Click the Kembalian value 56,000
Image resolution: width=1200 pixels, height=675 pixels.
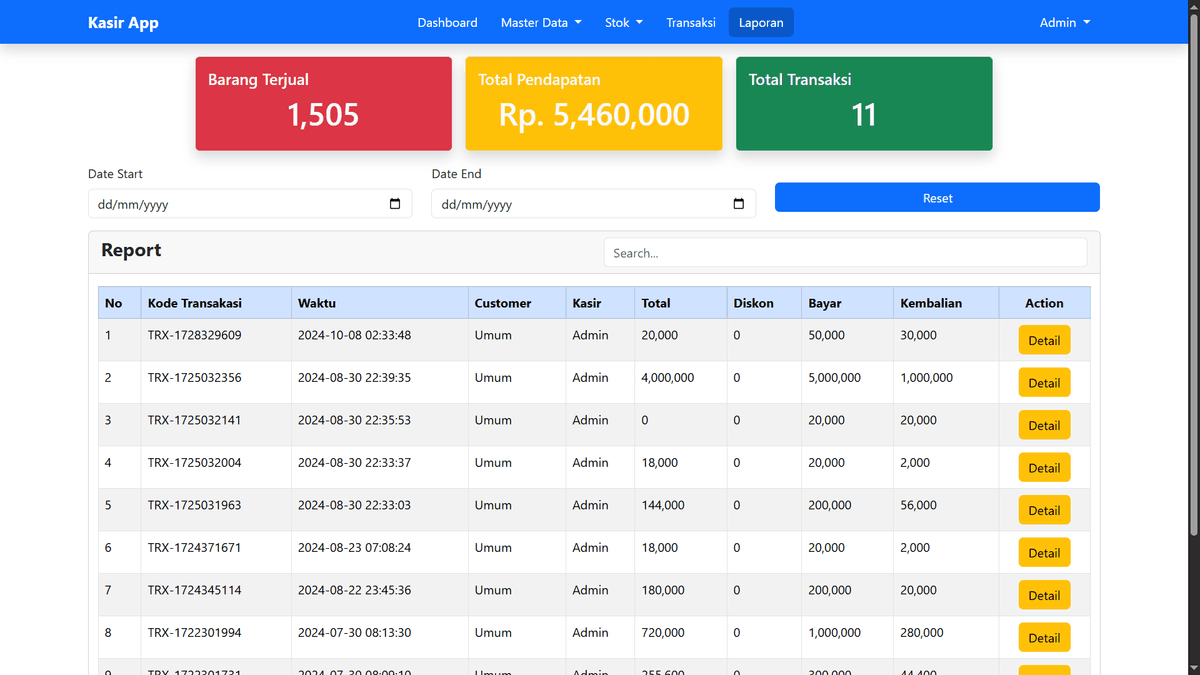point(919,505)
